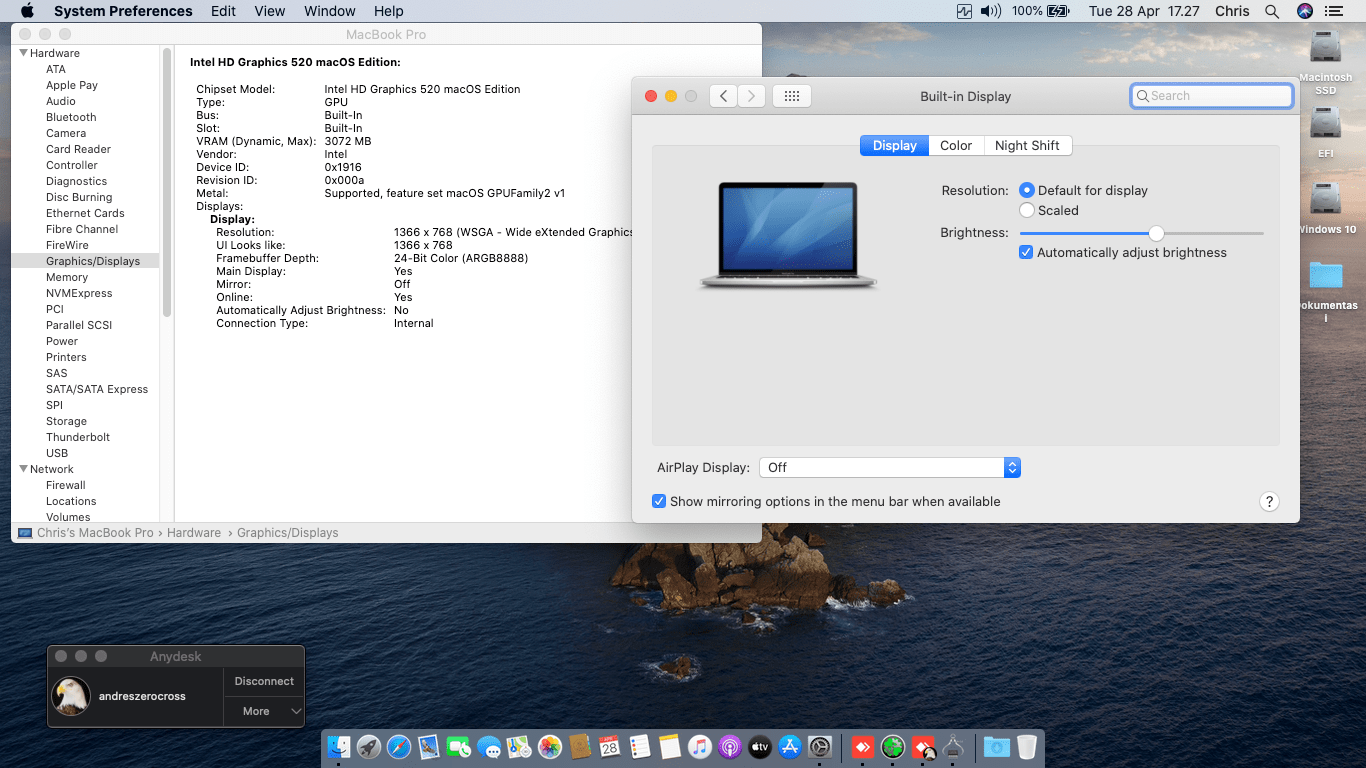Open Podcasts purple icon in Dock
This screenshot has height=768, width=1366.
click(x=729, y=746)
